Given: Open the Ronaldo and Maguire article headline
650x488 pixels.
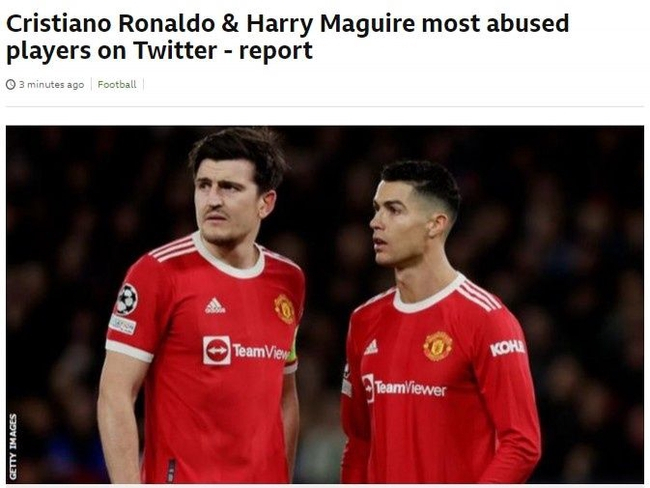Looking at the screenshot, I should click(287, 36).
